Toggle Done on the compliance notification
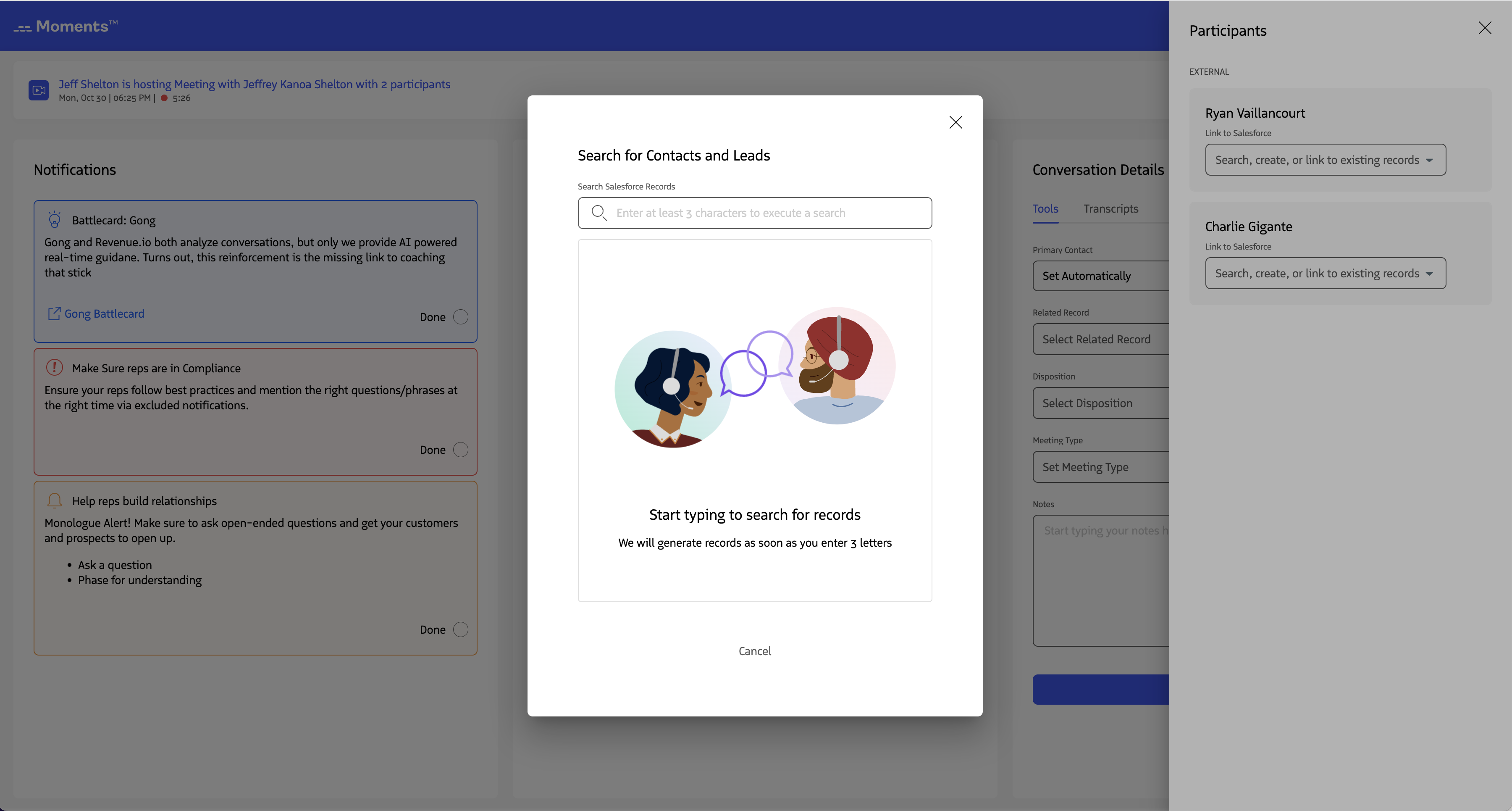 tap(461, 449)
